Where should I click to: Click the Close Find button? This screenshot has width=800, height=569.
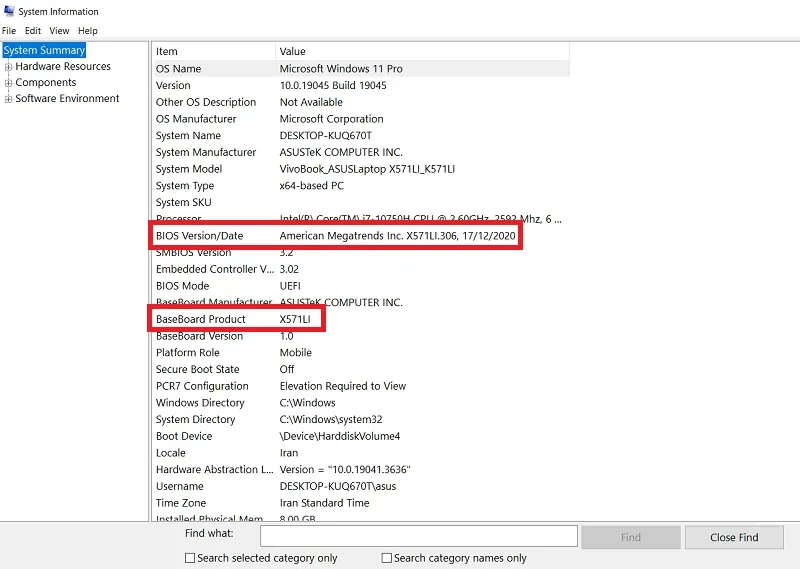point(734,537)
